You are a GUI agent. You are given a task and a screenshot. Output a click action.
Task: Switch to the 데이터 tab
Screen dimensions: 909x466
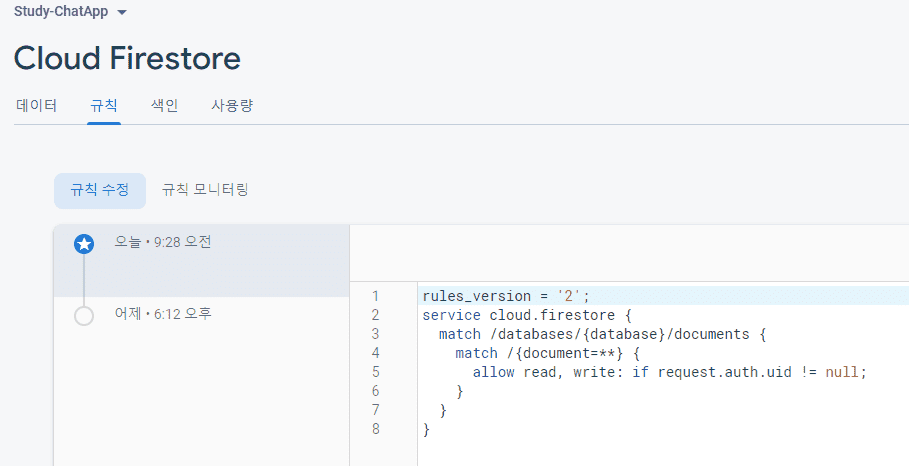tap(37, 106)
